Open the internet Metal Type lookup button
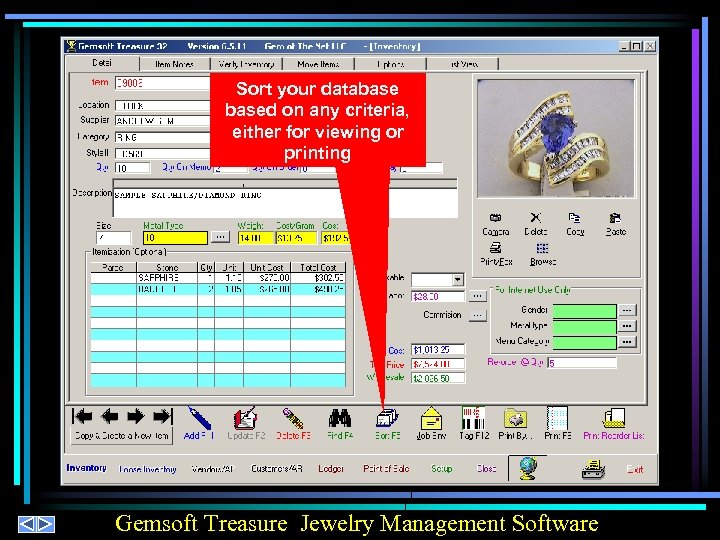 tap(627, 326)
